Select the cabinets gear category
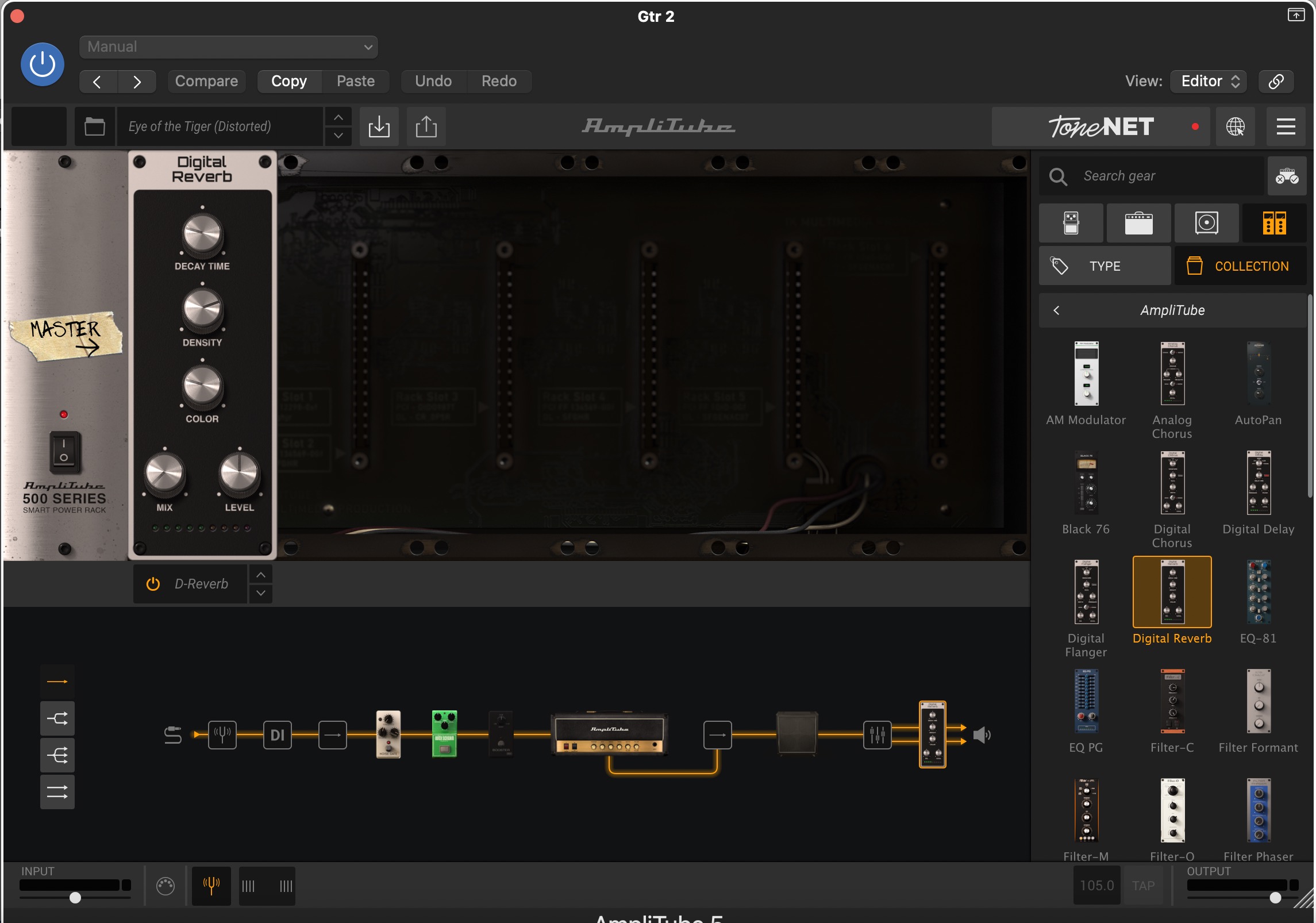This screenshot has height=923, width=1316. point(1207,223)
